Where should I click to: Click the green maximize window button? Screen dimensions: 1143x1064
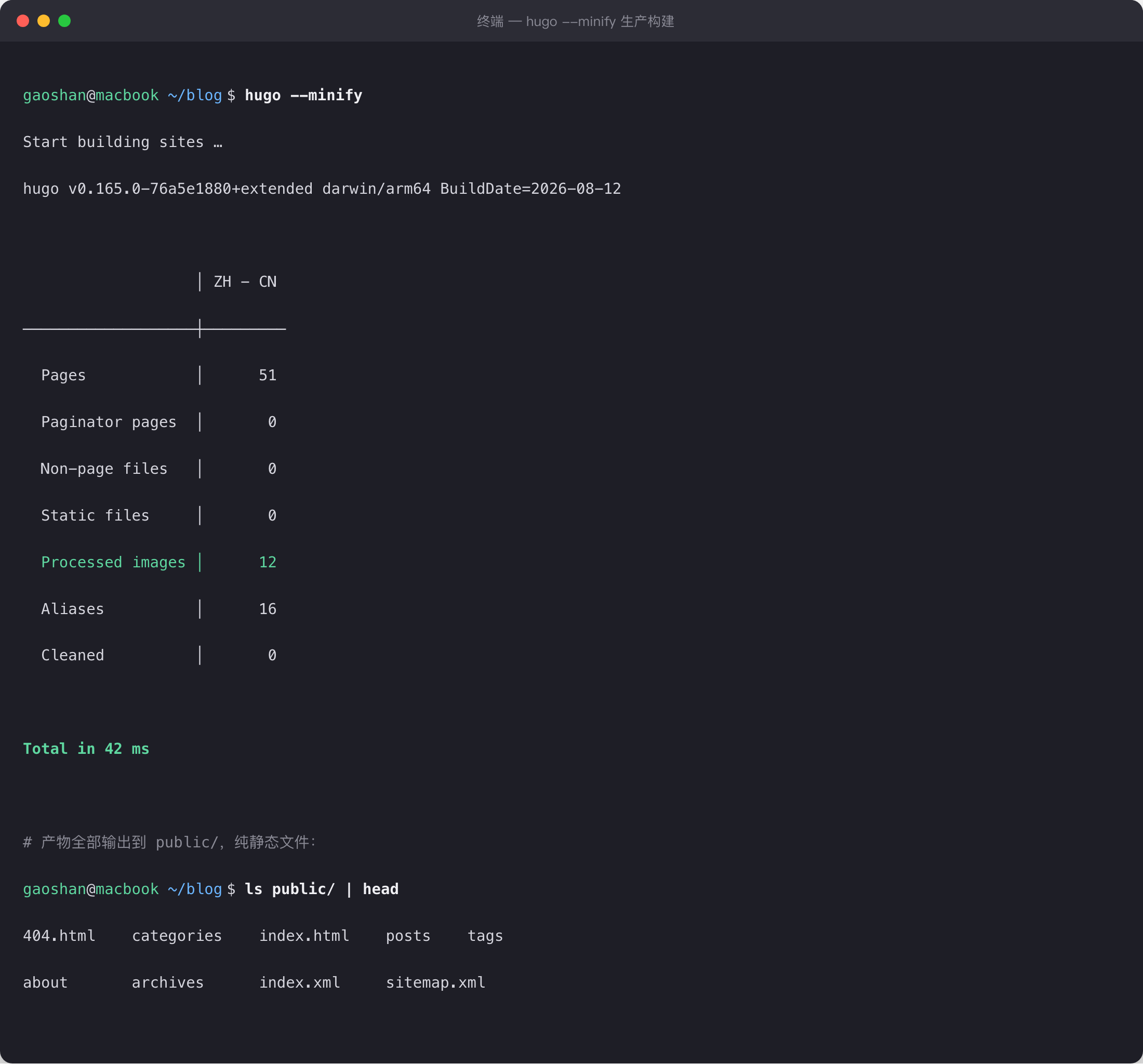click(64, 21)
